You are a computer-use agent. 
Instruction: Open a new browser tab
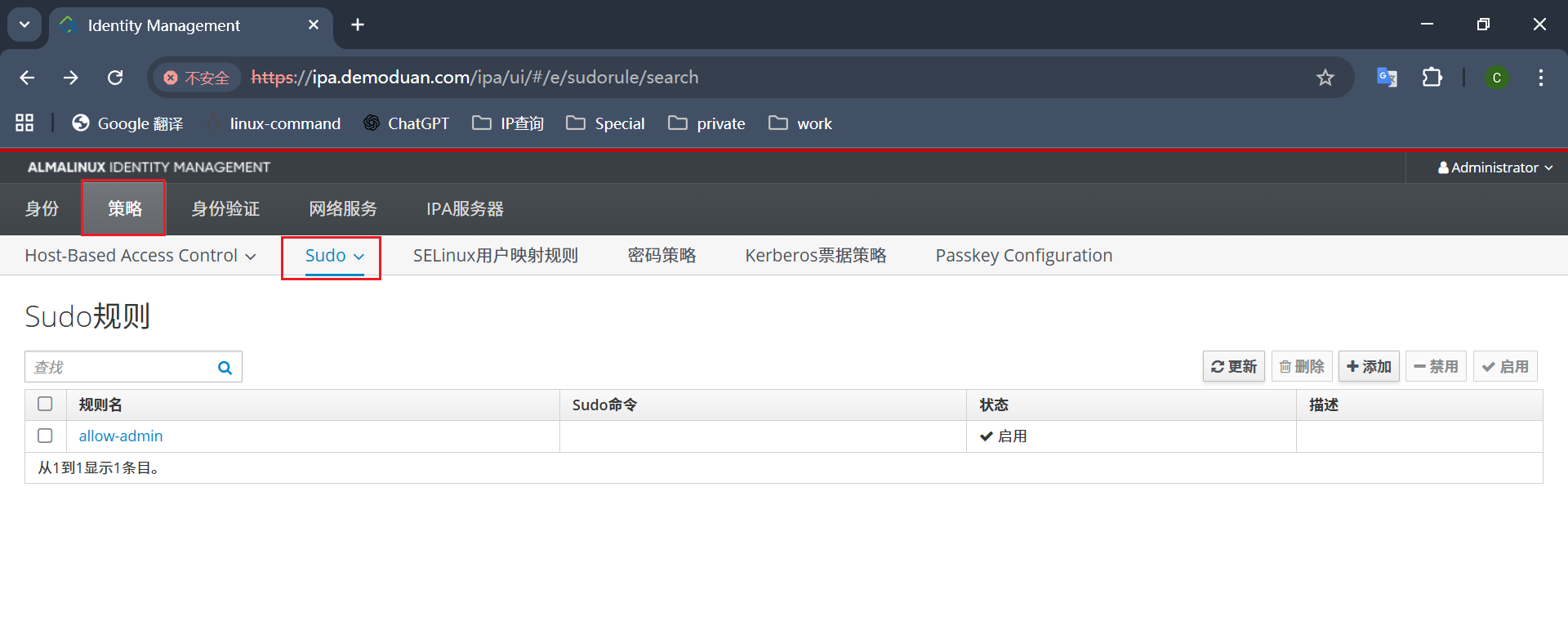coord(358,25)
